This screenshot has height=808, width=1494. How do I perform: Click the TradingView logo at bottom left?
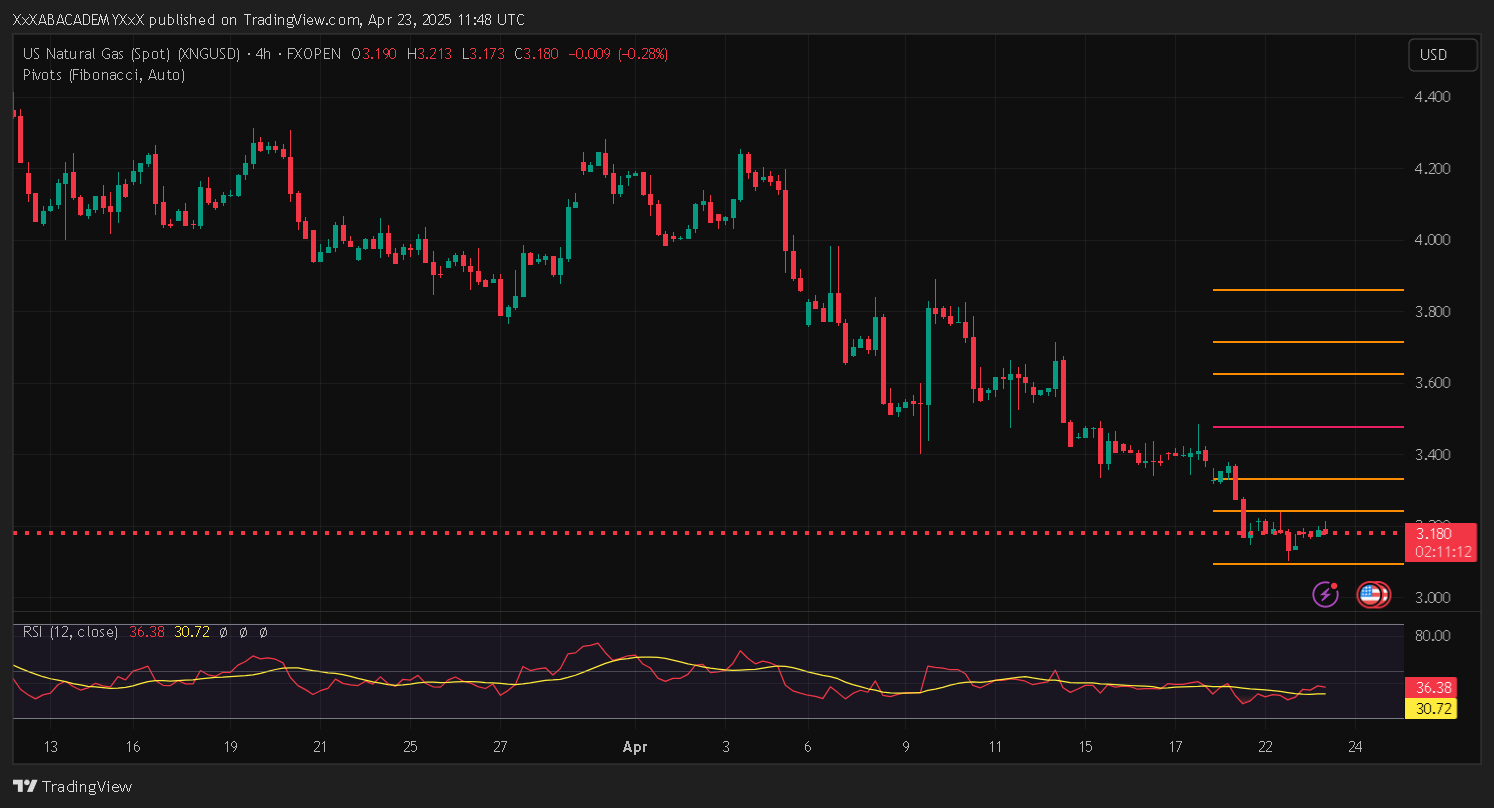[x=72, y=786]
